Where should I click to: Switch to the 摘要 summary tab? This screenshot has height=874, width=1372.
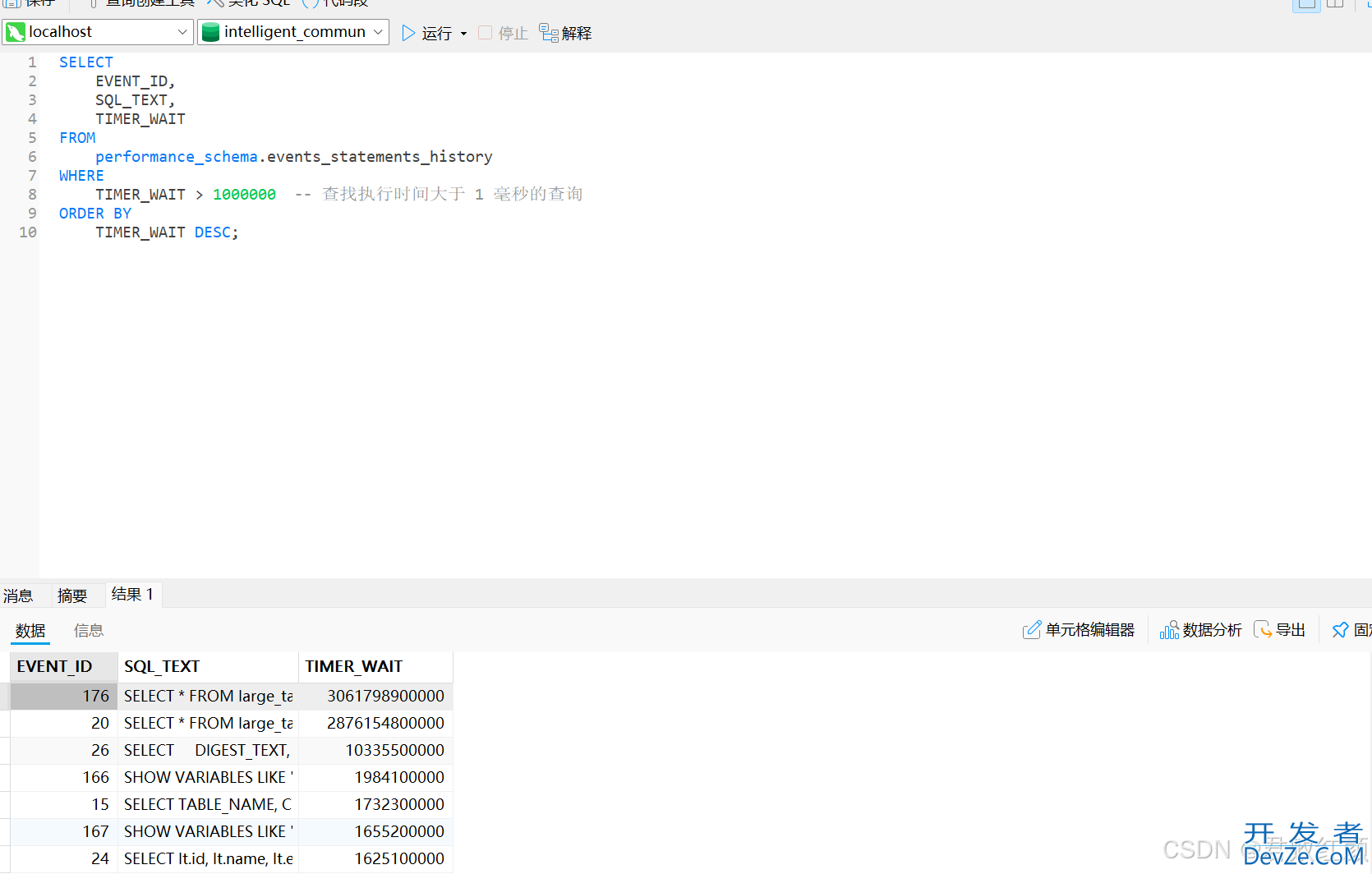72,596
